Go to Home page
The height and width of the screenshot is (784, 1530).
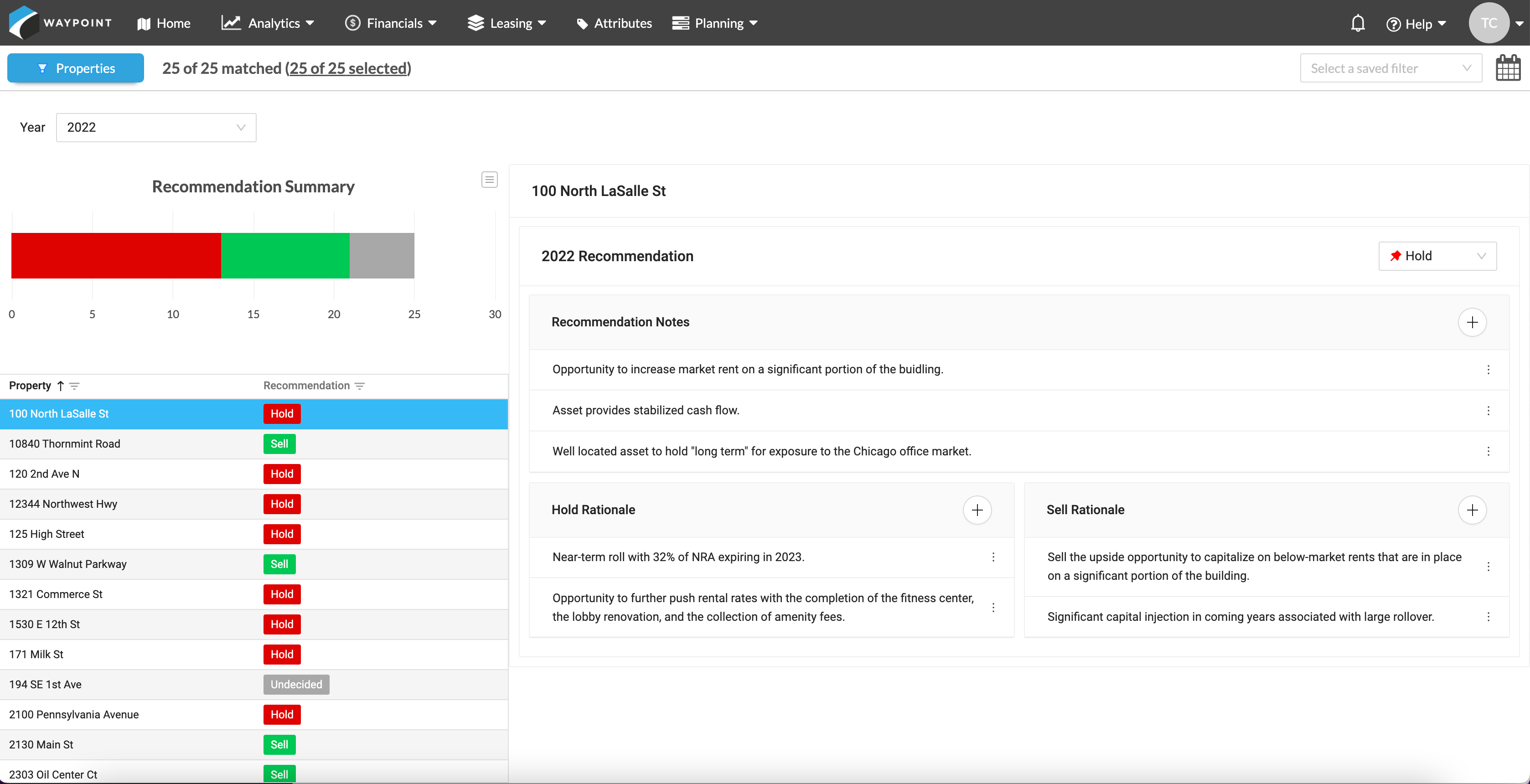tap(163, 23)
